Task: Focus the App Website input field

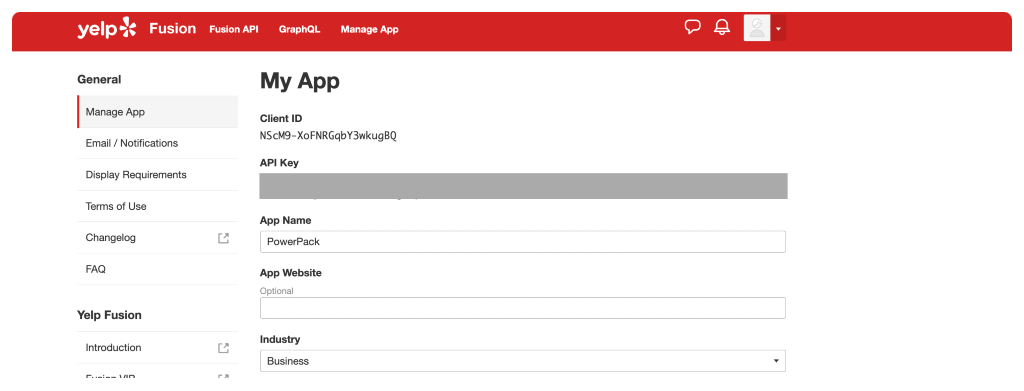Action: click(522, 308)
